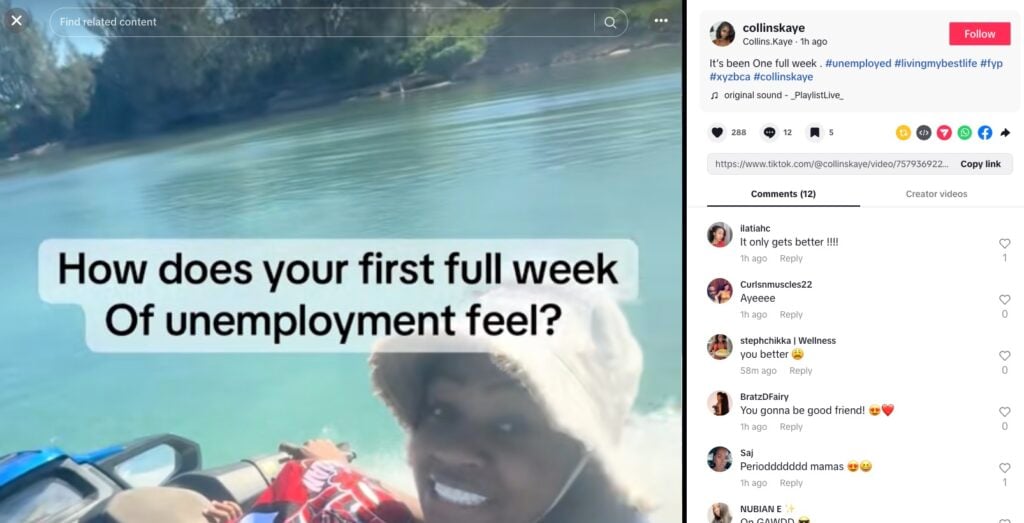
Task: Reply to Curlsnmuscles22's comment
Action: point(791,315)
